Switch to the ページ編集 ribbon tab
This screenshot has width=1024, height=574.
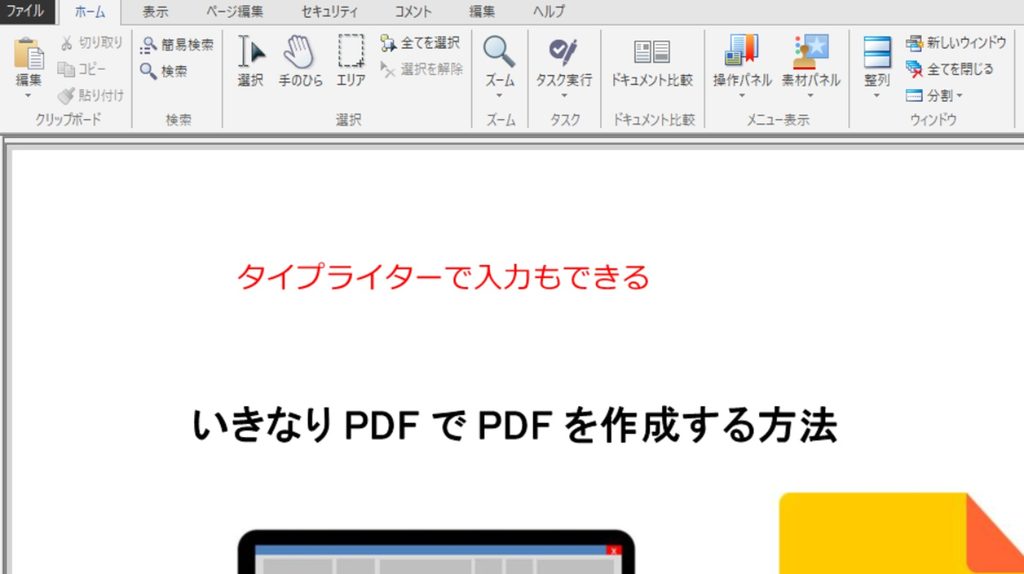pyautogui.click(x=235, y=12)
